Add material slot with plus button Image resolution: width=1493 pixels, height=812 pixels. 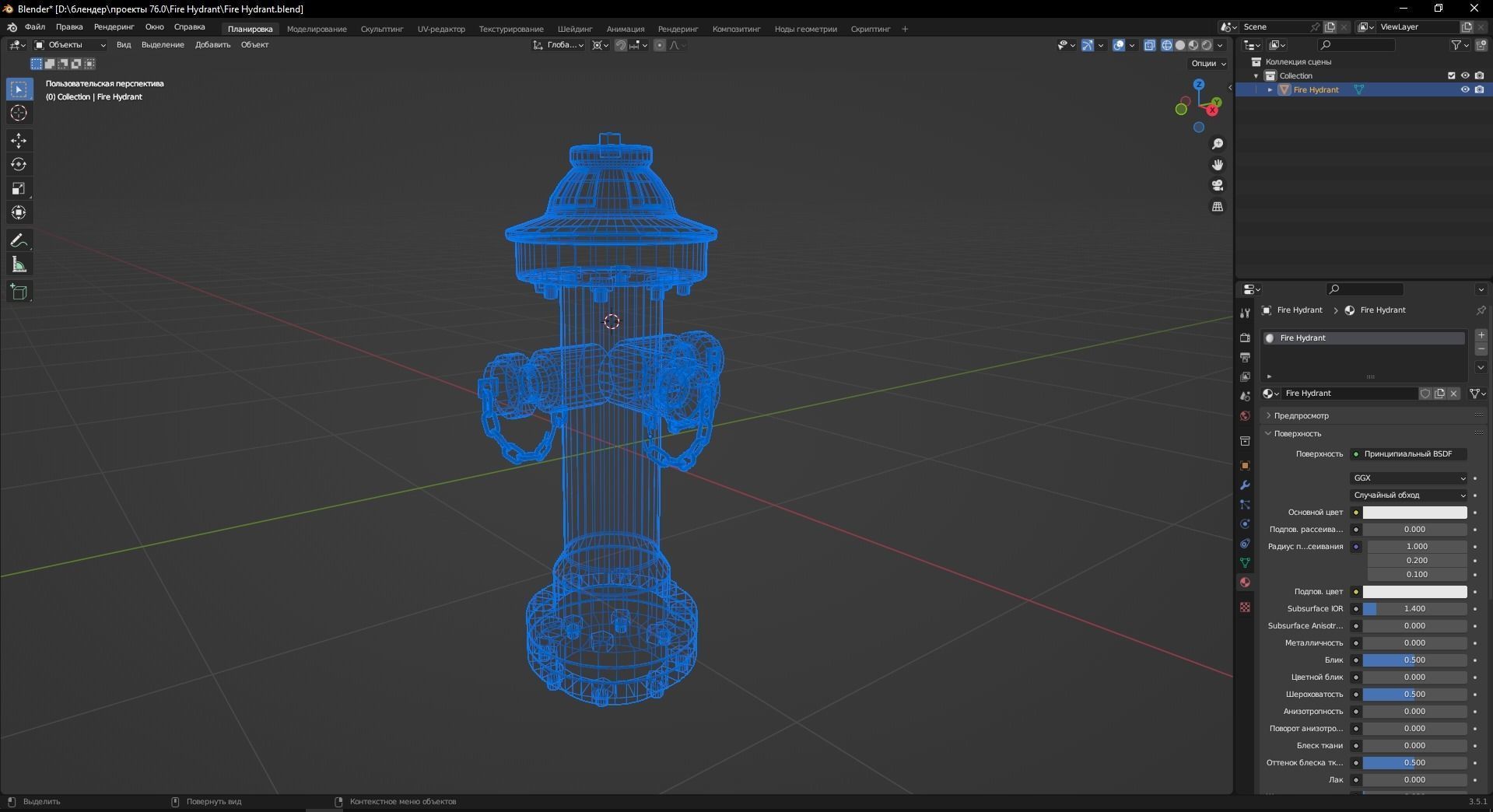click(x=1481, y=335)
